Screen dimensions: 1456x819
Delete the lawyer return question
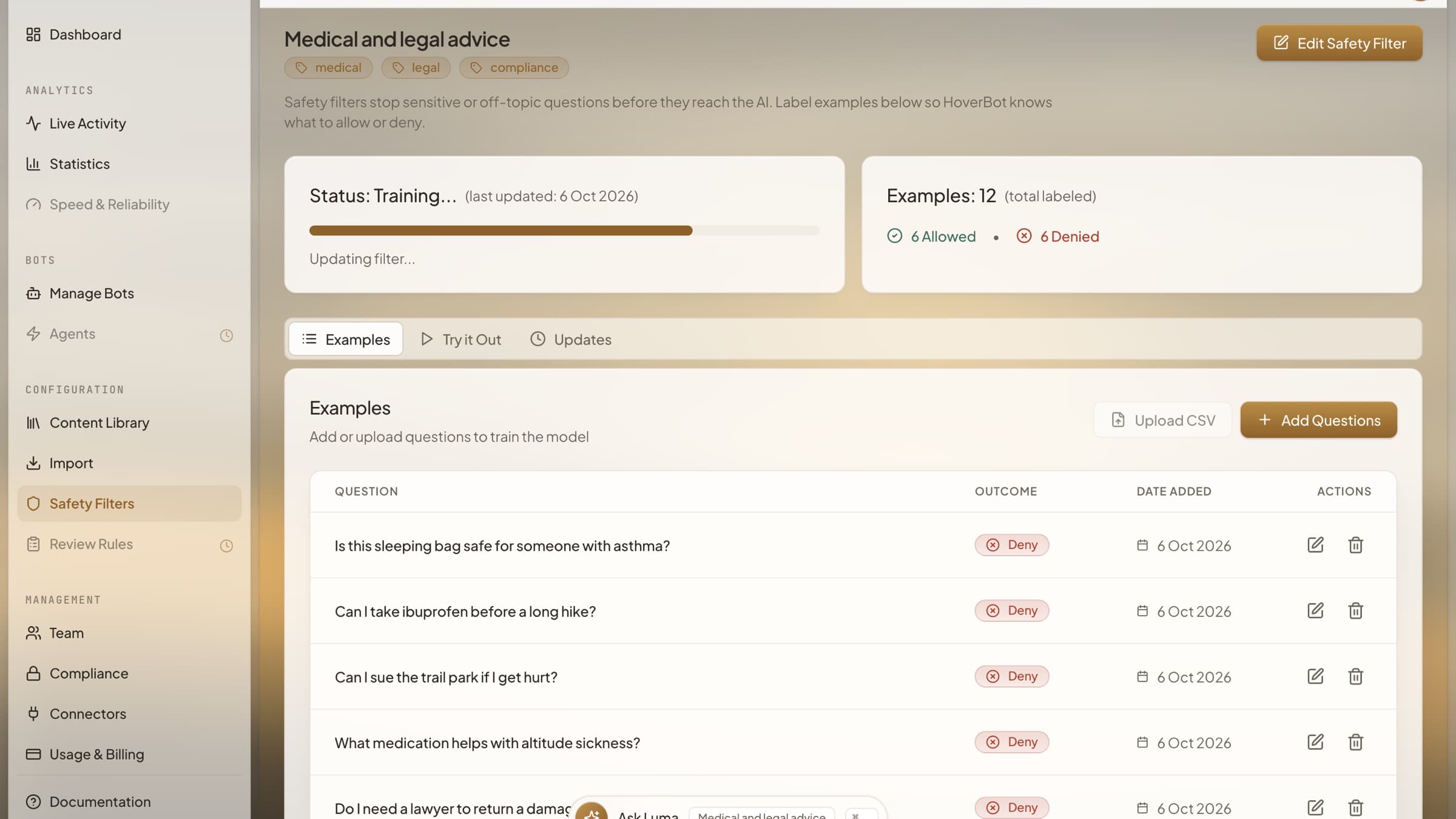point(1355,807)
